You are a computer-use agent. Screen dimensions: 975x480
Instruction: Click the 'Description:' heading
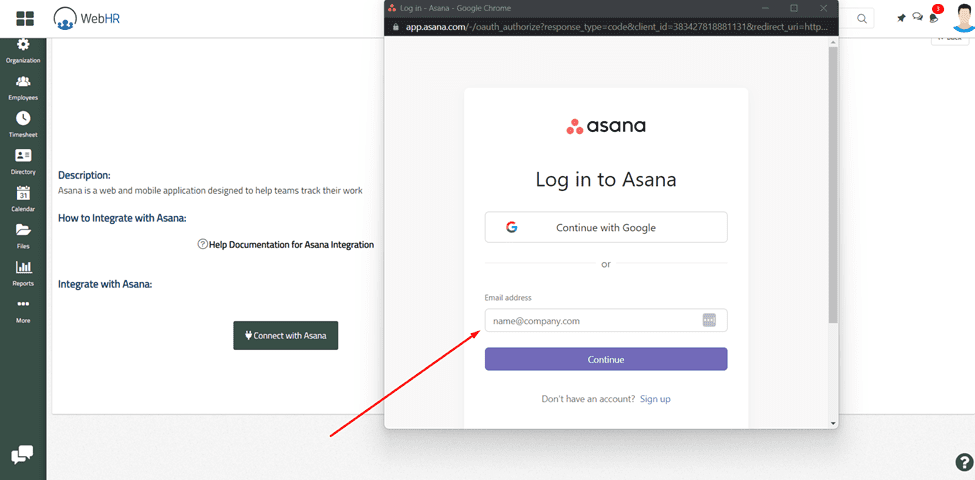click(x=85, y=175)
